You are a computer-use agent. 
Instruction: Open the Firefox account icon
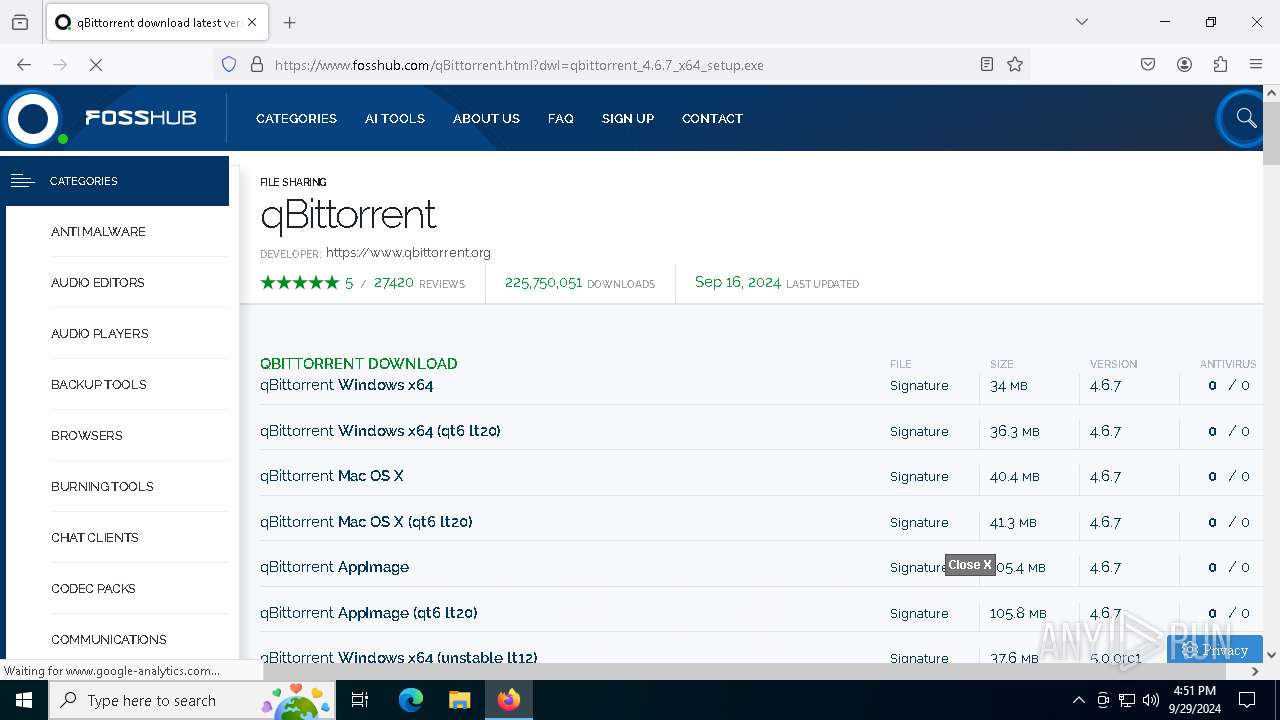point(1184,65)
